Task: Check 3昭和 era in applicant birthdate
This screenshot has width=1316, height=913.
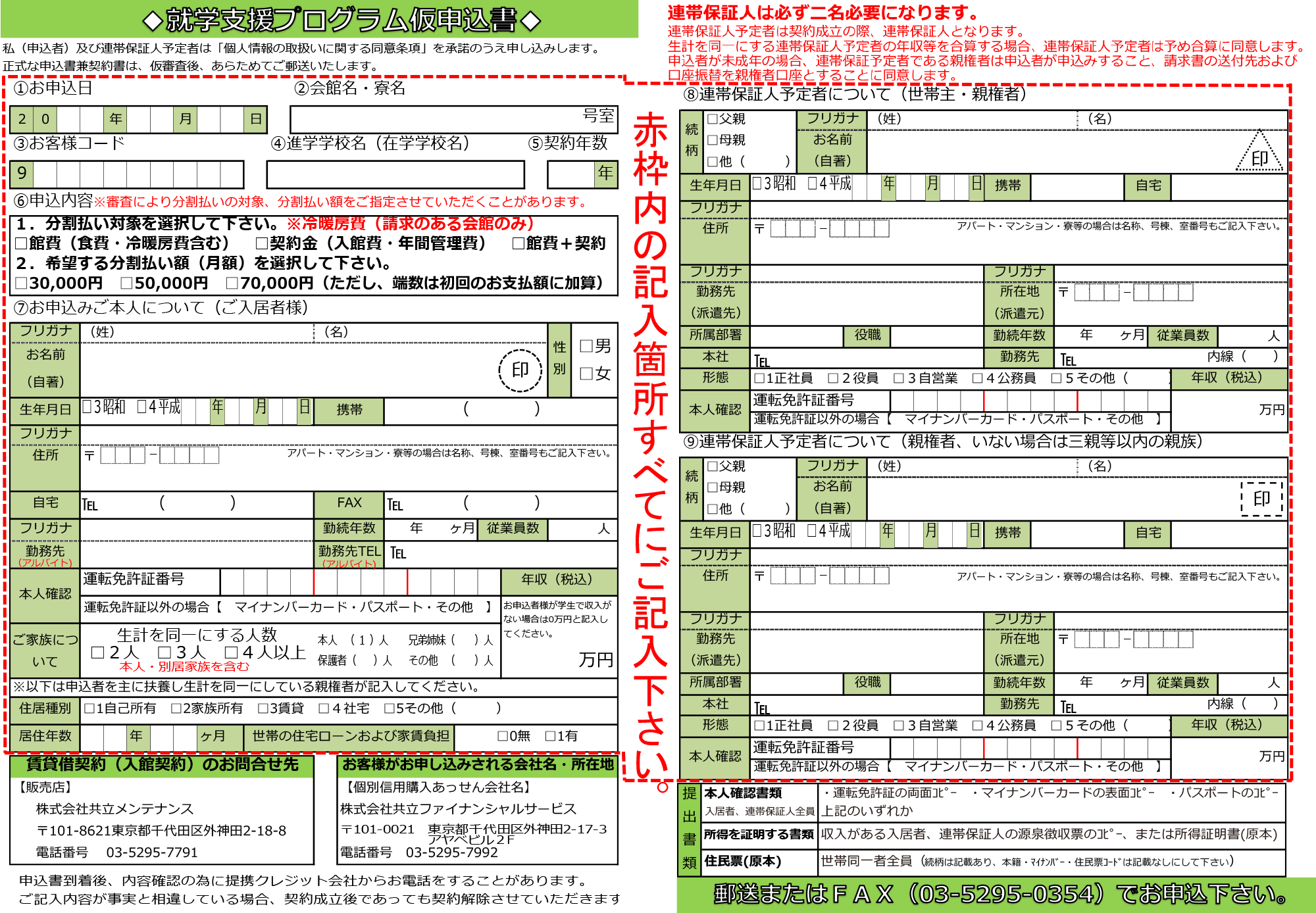Action: 87,407
